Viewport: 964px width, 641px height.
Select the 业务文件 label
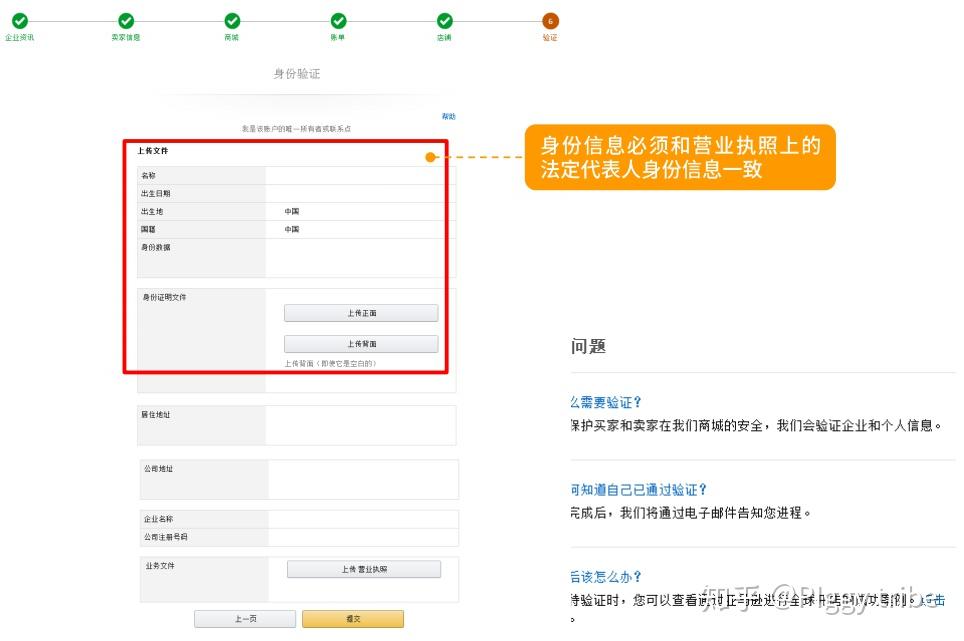(x=160, y=565)
